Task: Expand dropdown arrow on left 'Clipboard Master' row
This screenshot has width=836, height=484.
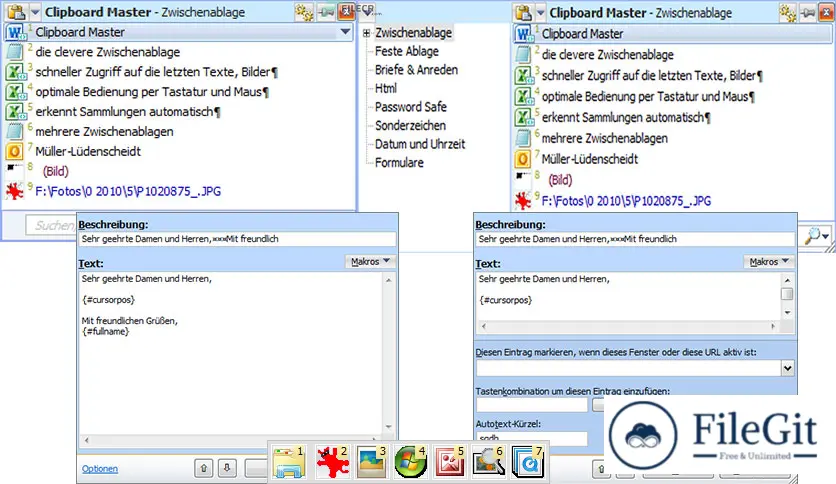Action: click(345, 32)
